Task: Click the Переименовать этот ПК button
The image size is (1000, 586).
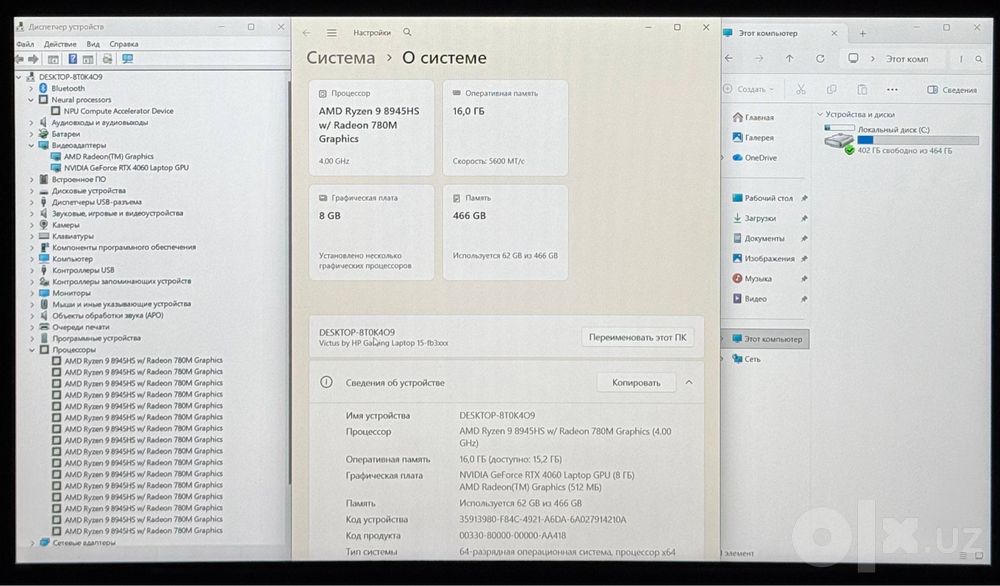Action: click(638, 337)
